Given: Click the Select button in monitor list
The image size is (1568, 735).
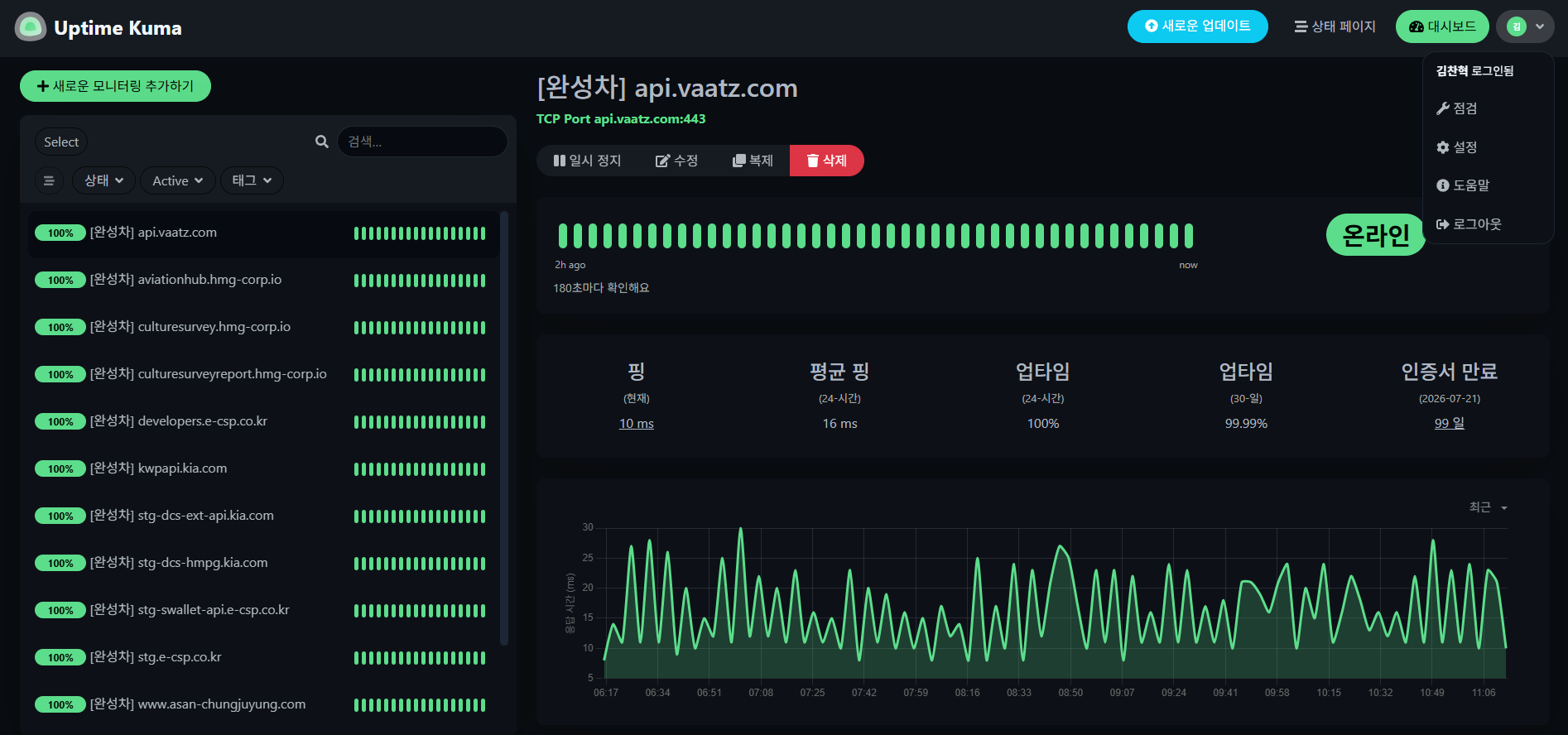Looking at the screenshot, I should coord(61,142).
